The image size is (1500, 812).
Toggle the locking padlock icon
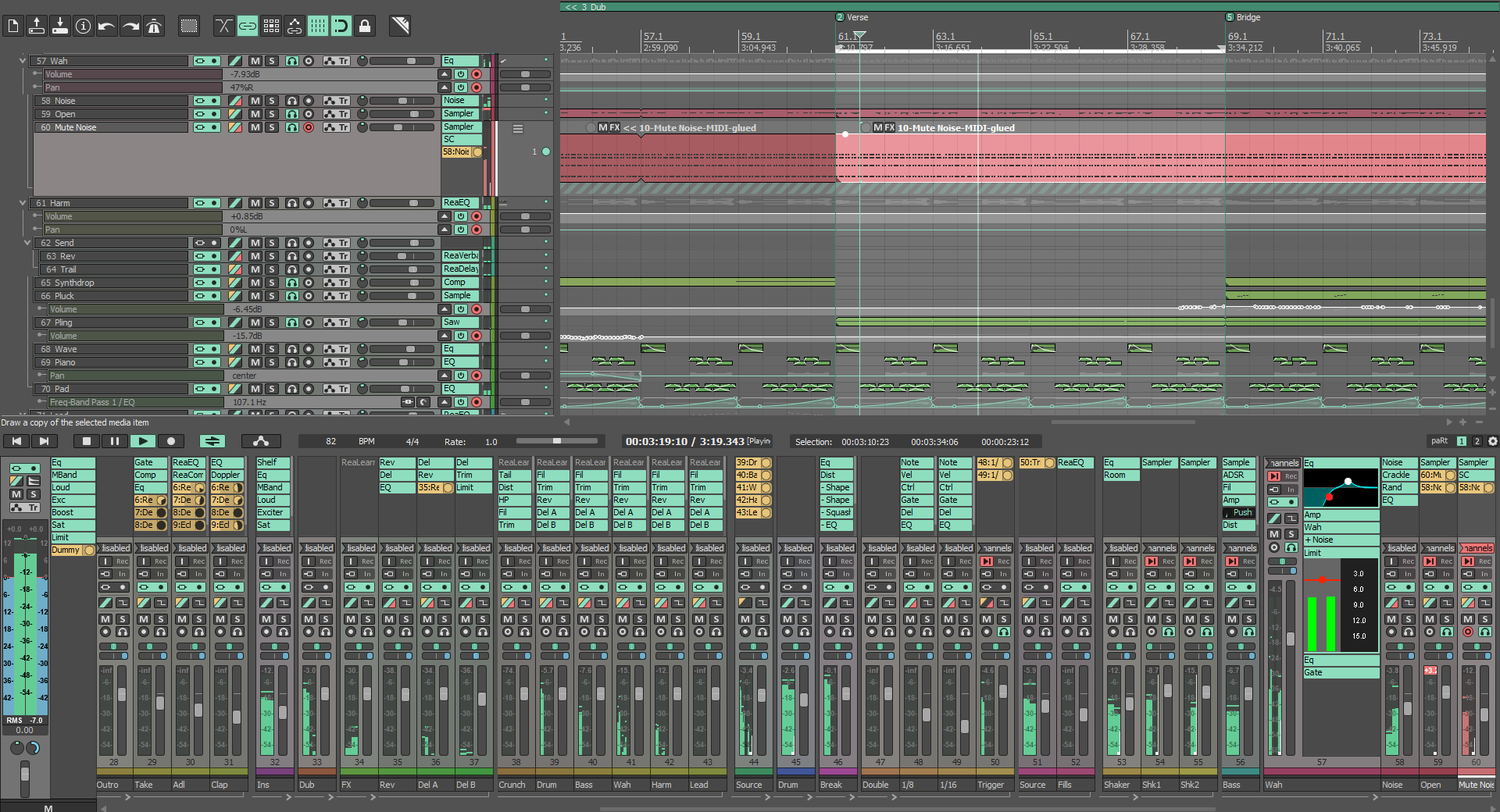coord(365,26)
